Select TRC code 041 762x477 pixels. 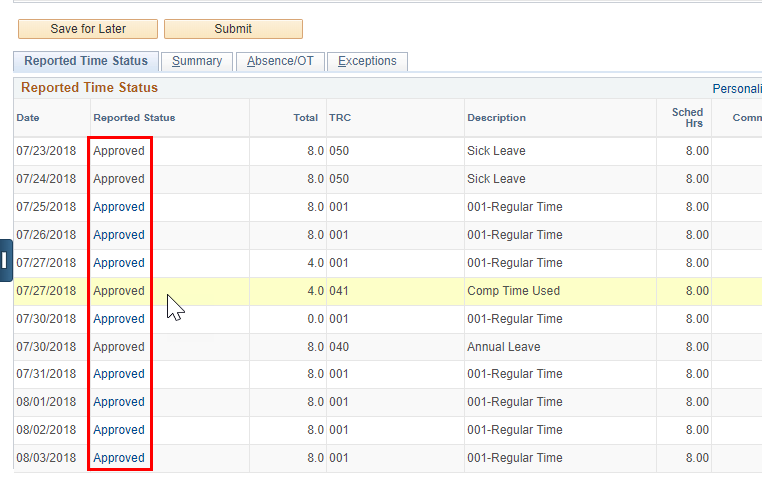pyautogui.click(x=339, y=291)
